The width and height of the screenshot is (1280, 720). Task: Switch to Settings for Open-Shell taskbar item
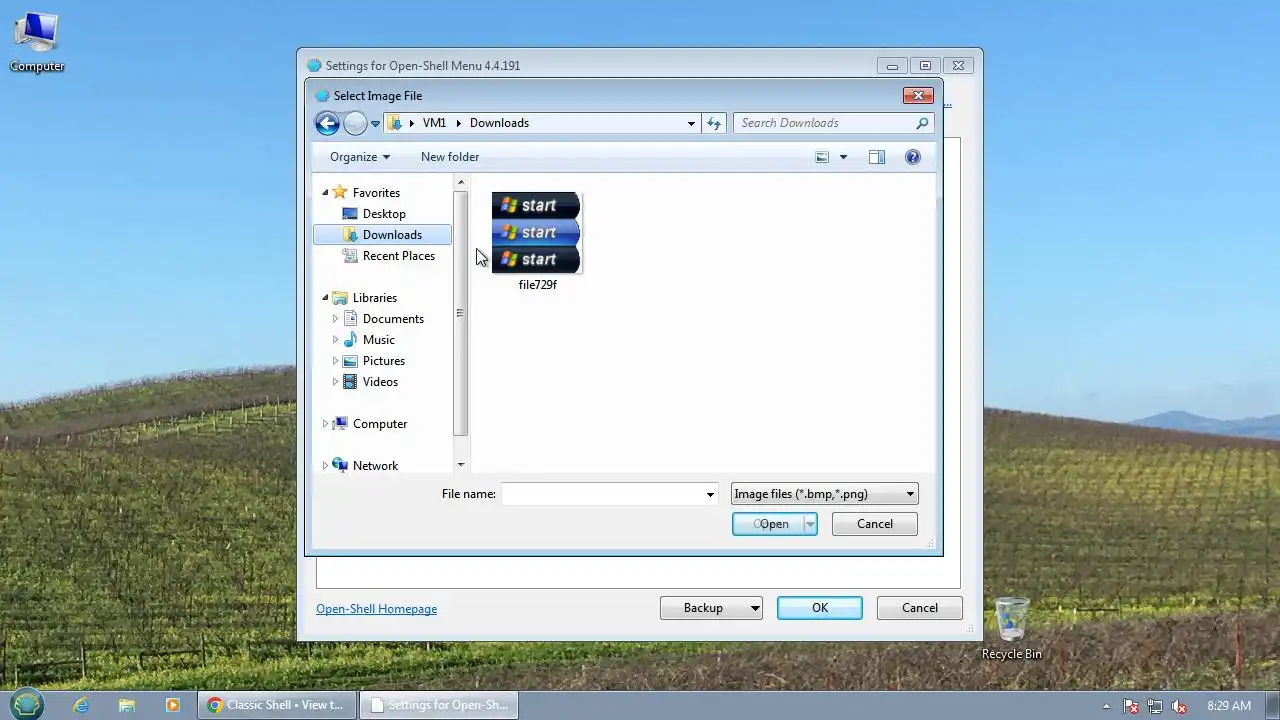(438, 705)
